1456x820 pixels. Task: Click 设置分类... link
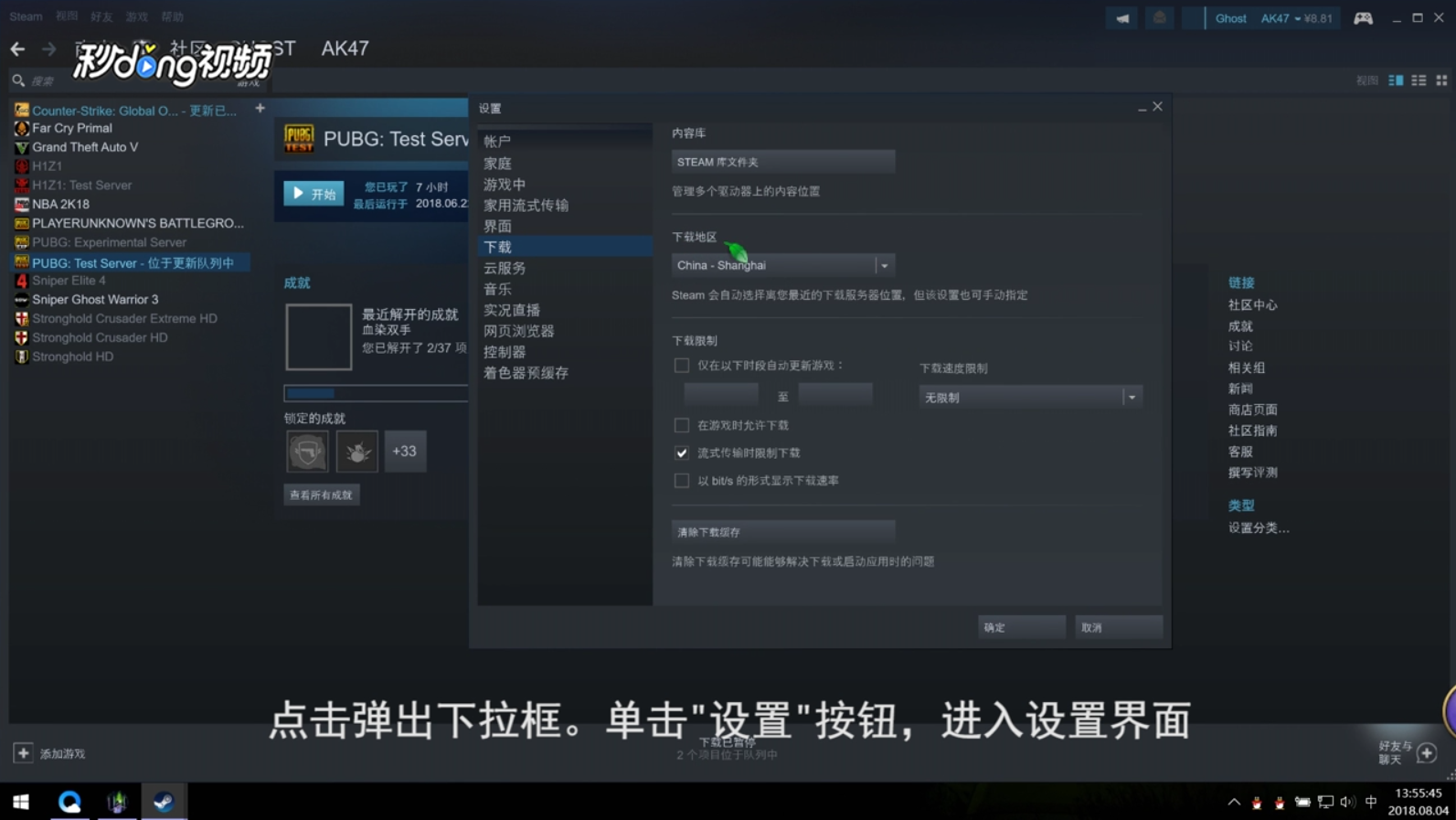(x=1259, y=527)
